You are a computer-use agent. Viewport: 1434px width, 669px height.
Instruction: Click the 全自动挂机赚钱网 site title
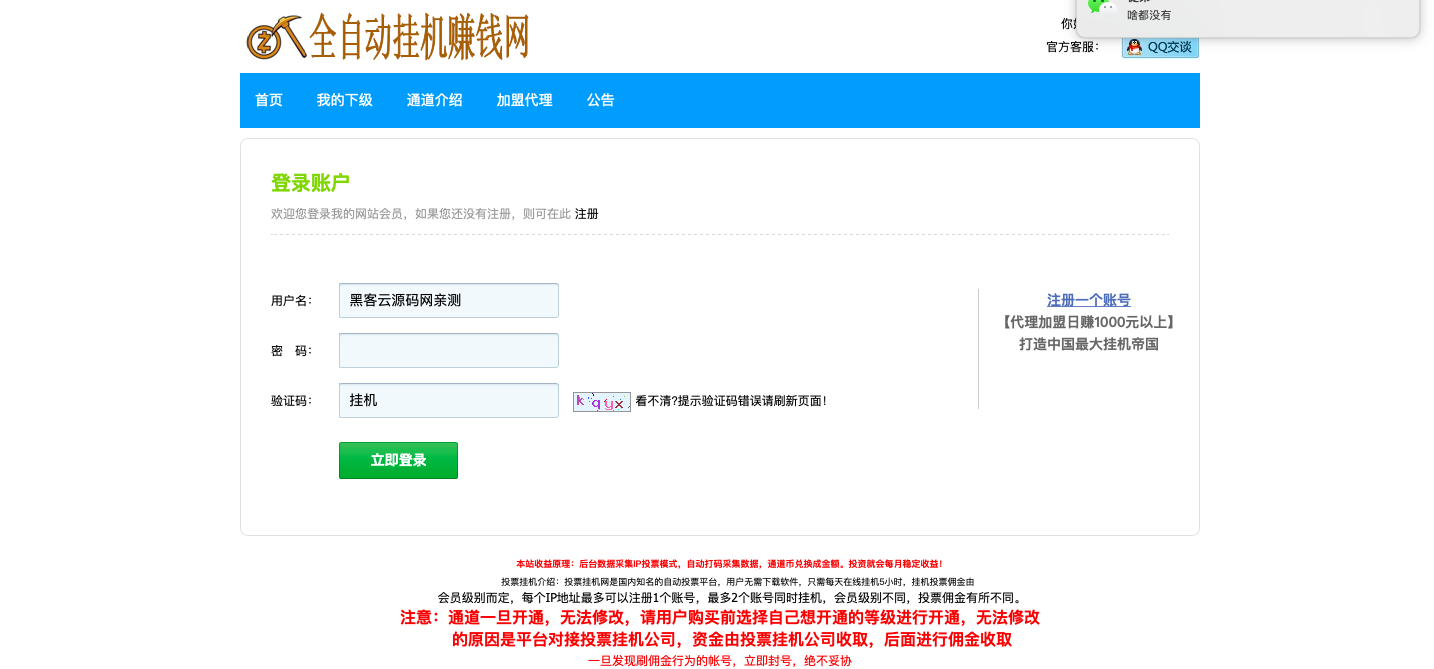419,37
